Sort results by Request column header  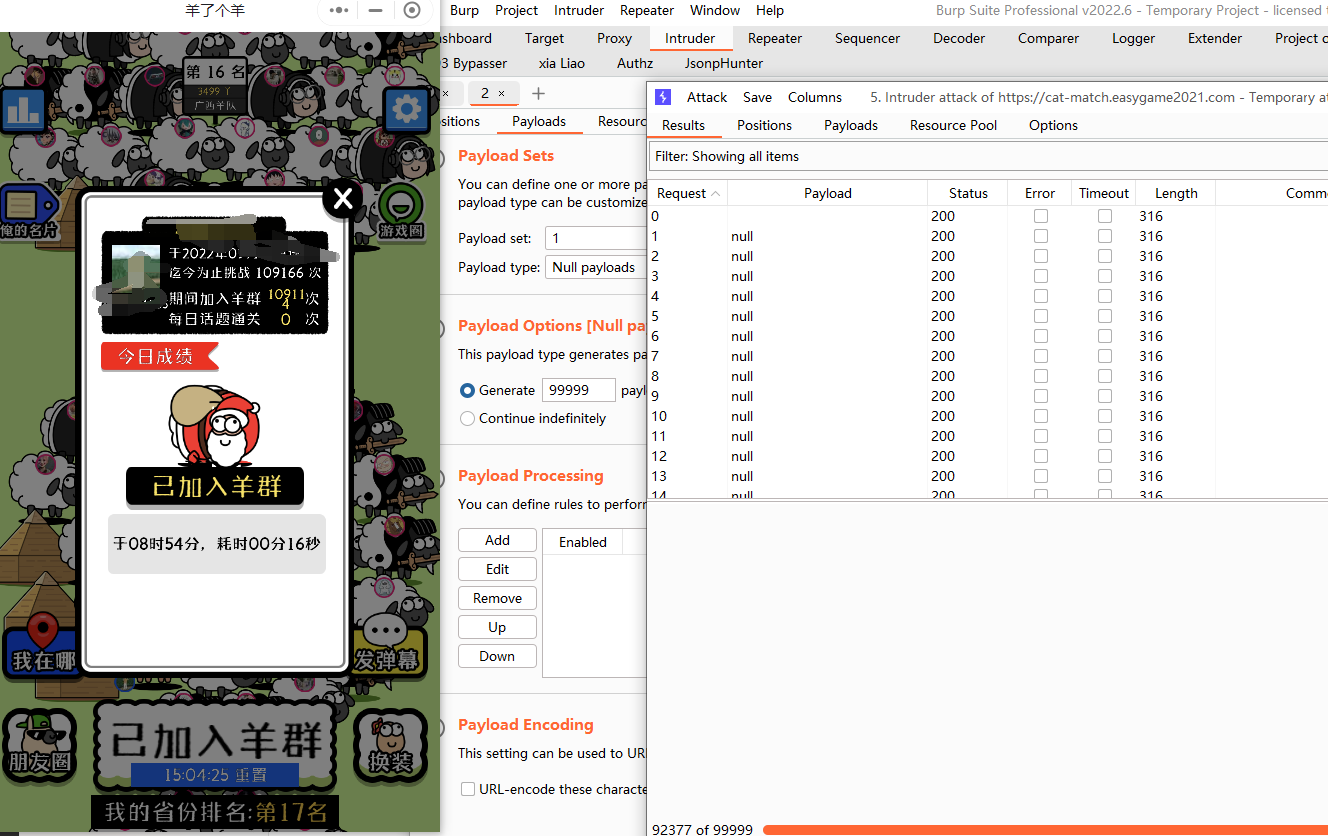click(687, 193)
